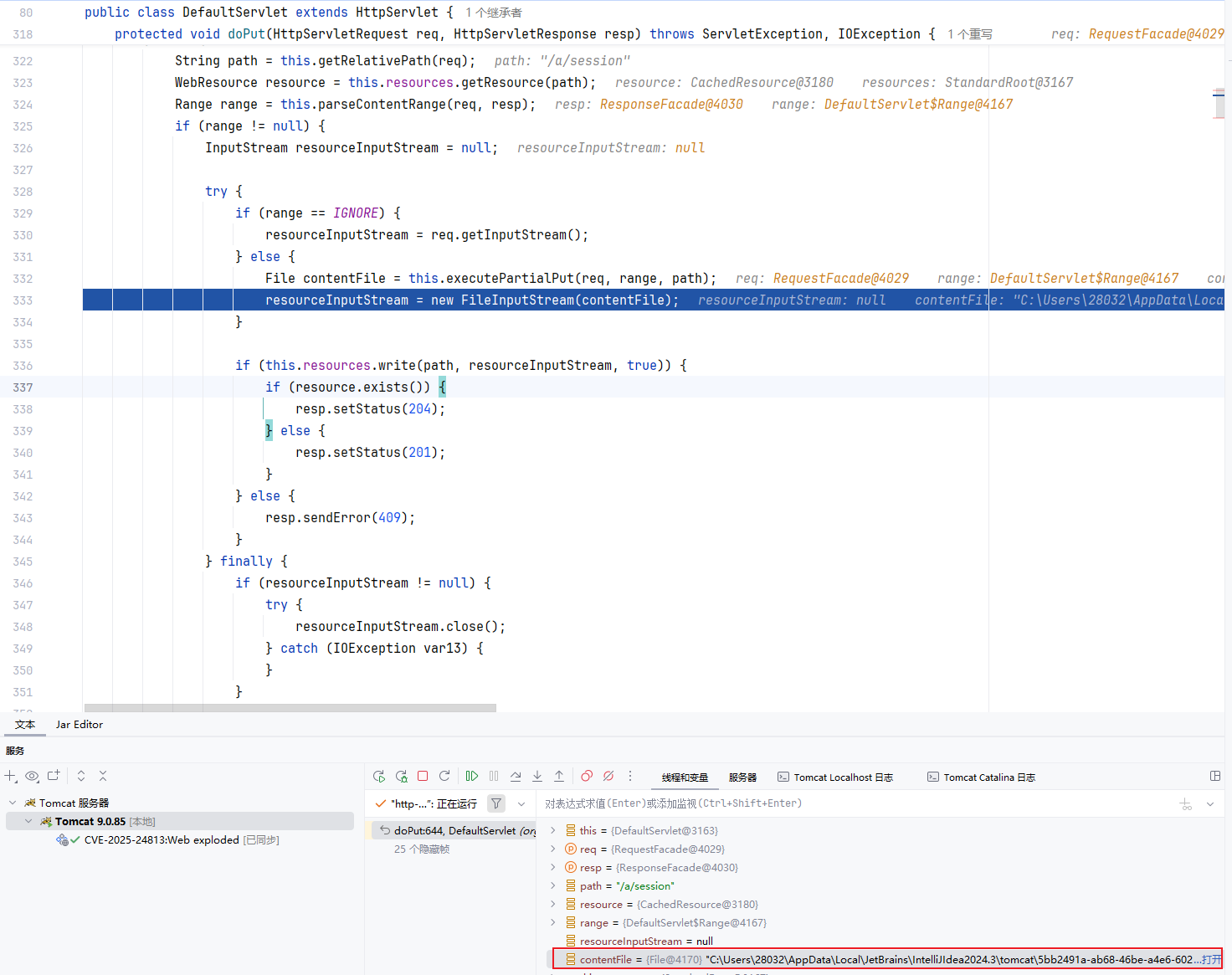Click the update application refresh icon
Screen dimensions: 1232x975
click(444, 776)
